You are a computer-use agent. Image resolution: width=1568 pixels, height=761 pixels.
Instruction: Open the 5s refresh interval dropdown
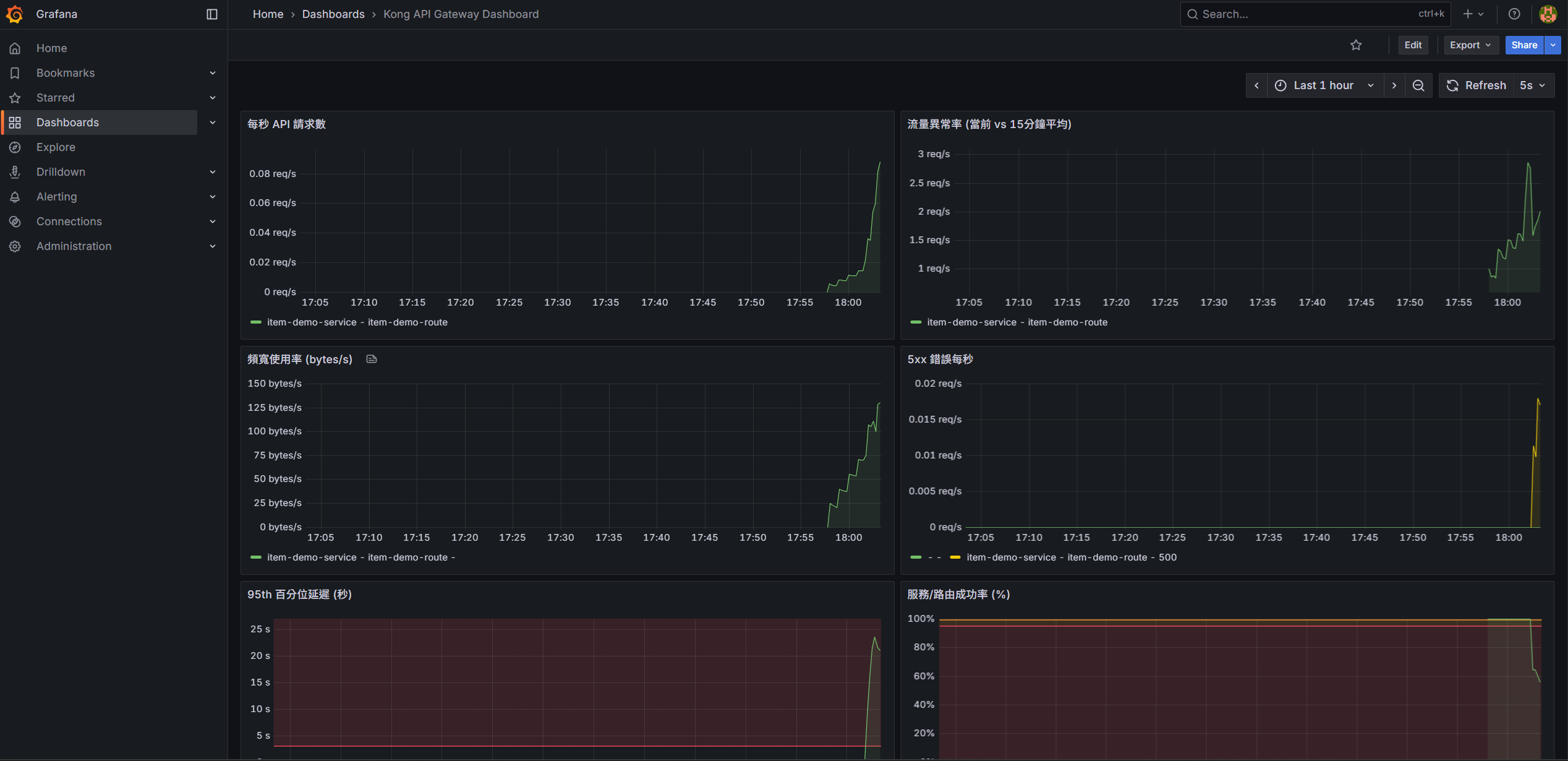tap(1532, 85)
